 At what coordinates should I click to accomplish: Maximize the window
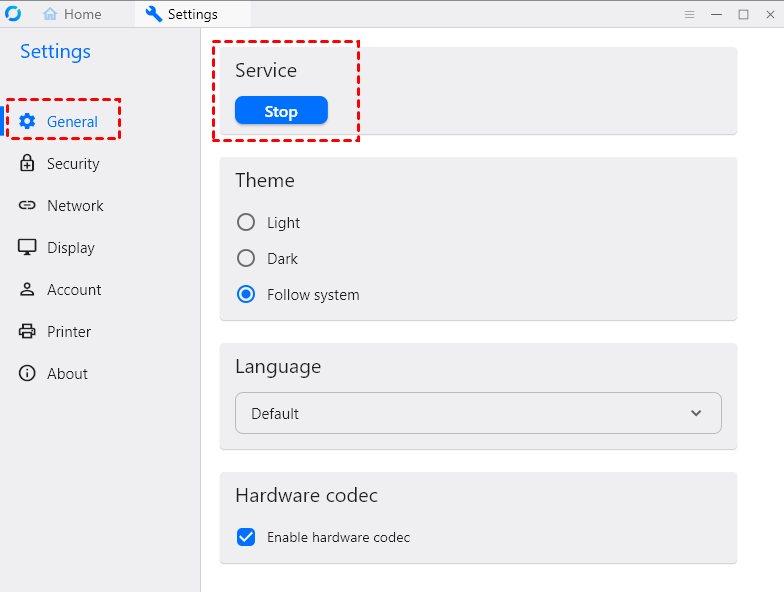pos(743,14)
